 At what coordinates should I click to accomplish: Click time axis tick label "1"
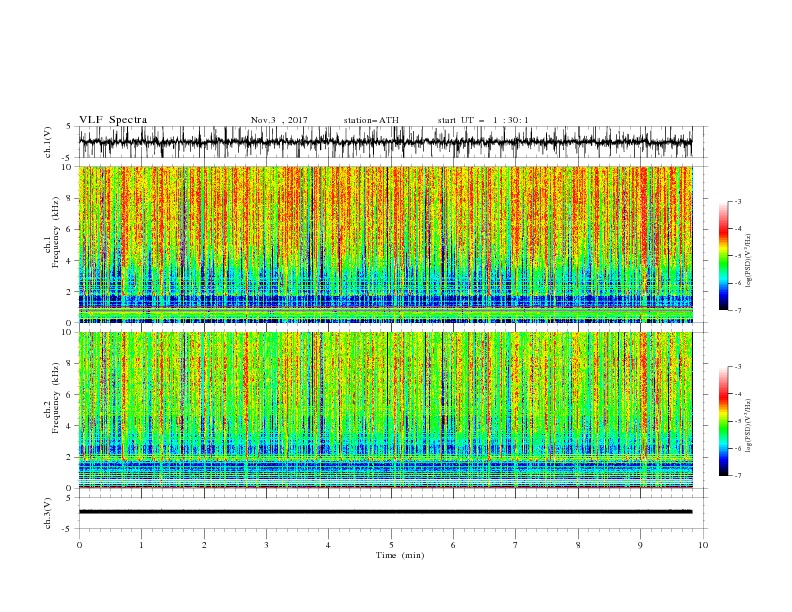click(141, 545)
